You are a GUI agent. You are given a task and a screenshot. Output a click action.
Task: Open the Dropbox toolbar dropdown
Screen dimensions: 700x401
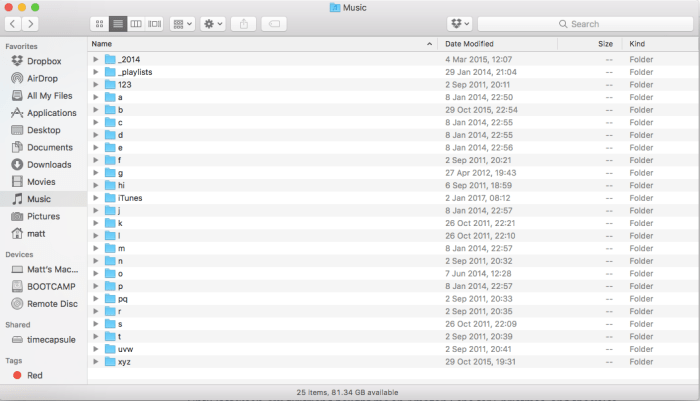coord(459,23)
